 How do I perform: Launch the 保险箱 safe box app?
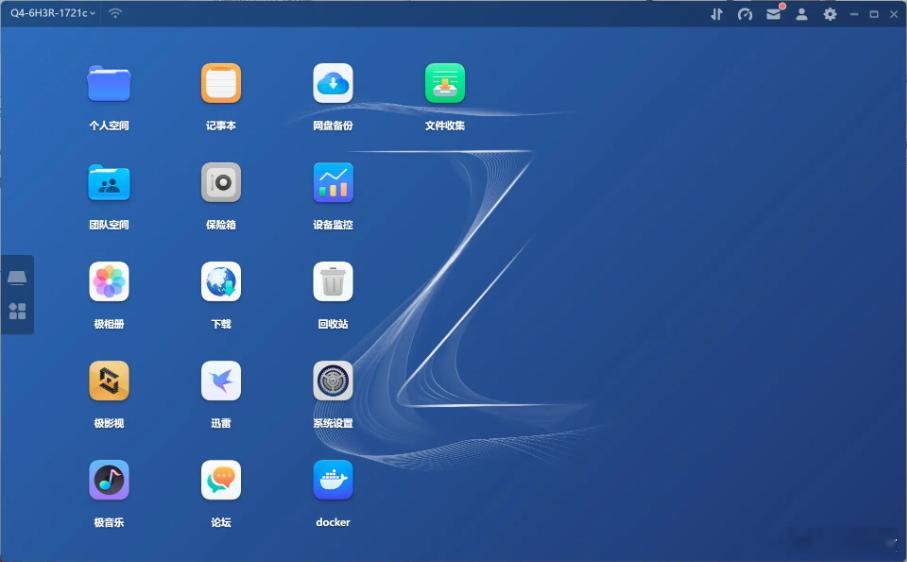[221, 183]
